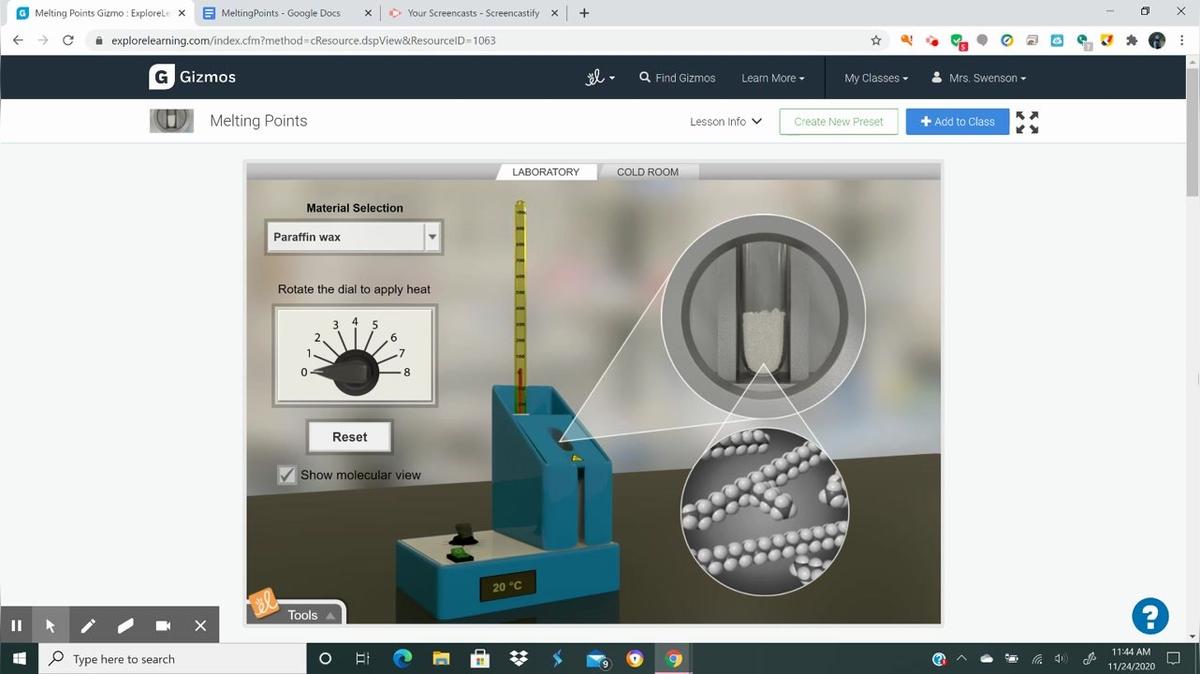Image resolution: width=1200 pixels, height=674 pixels.
Task: Uncheck Show molecular view checkbox
Action: click(x=288, y=475)
